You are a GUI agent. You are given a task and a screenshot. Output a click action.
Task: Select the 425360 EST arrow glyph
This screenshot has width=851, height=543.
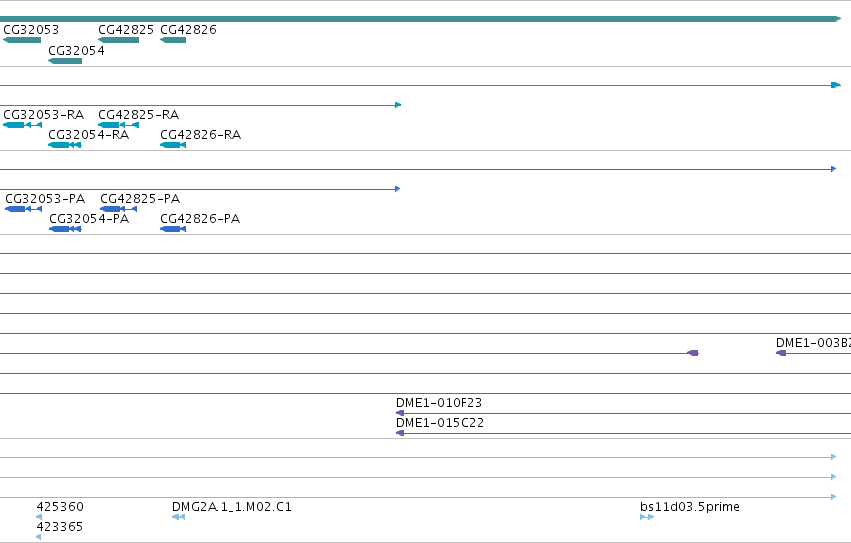(39, 517)
